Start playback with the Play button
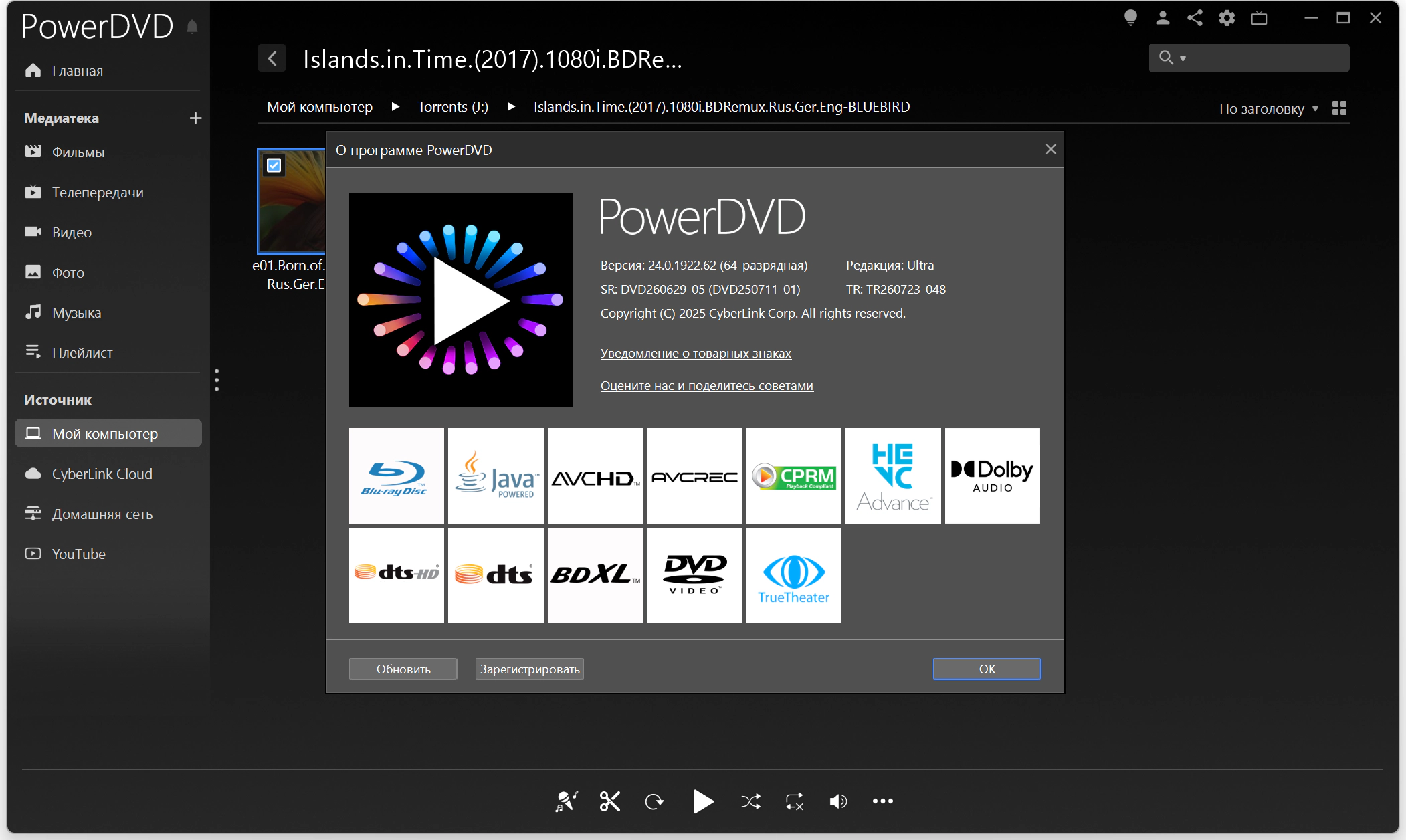Screen dimensions: 1406x840 [703, 801]
